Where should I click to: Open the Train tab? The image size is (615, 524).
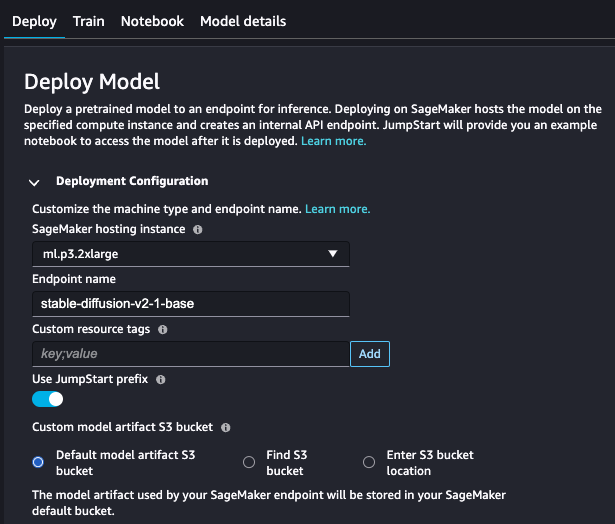pyautogui.click(x=89, y=21)
